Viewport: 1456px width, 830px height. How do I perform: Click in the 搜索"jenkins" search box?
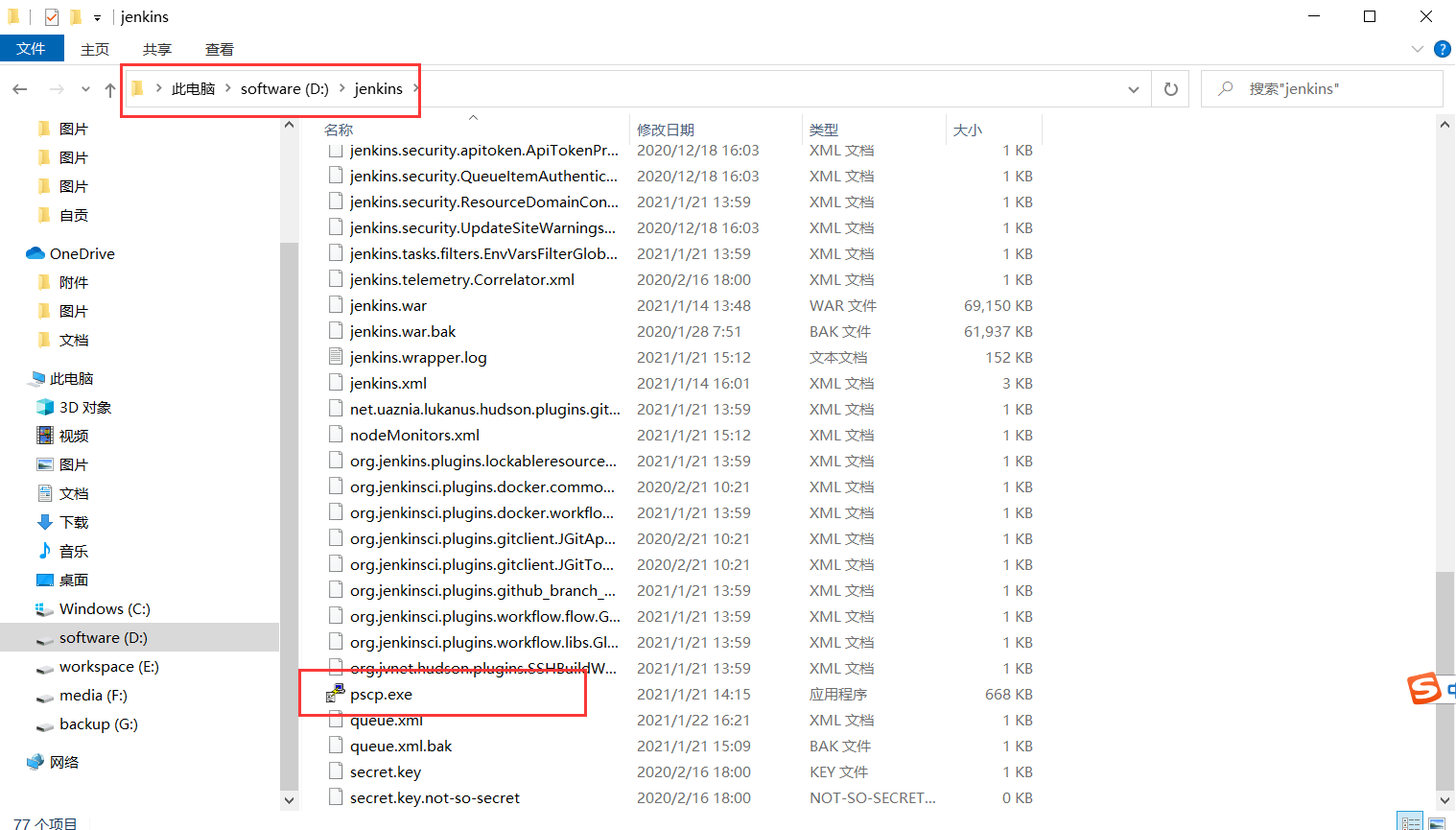click(1322, 89)
